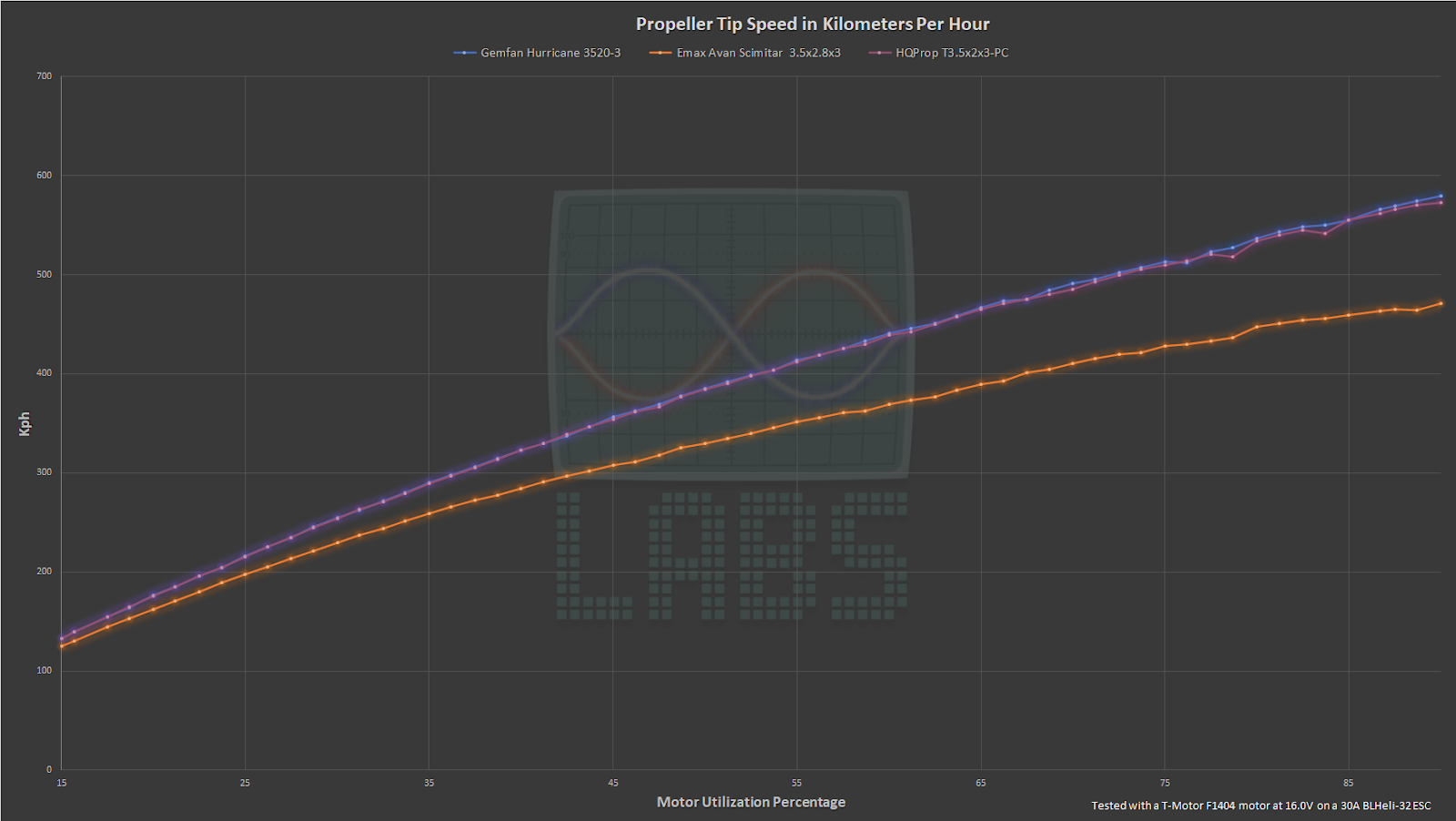Click the purple HQProp legend marker
The height and width of the screenshot is (821, 1456).
pyautogui.click(x=880, y=53)
